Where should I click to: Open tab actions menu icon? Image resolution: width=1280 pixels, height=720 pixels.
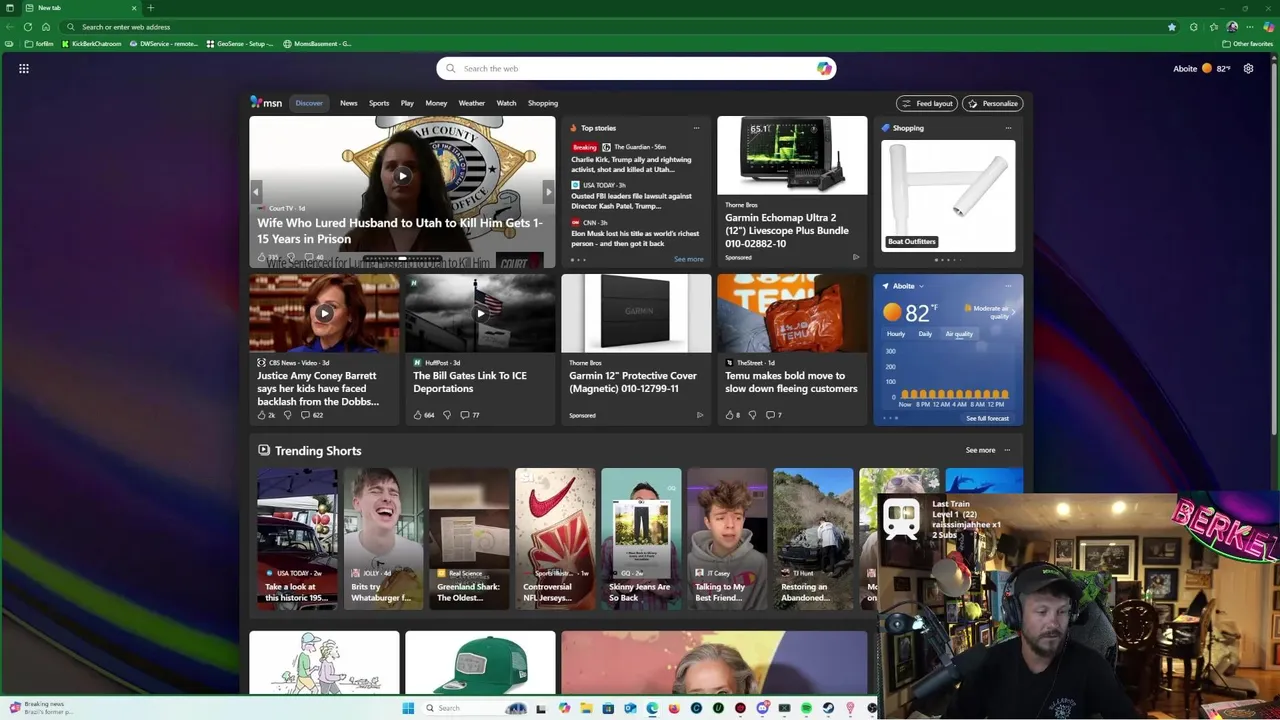coord(10,8)
